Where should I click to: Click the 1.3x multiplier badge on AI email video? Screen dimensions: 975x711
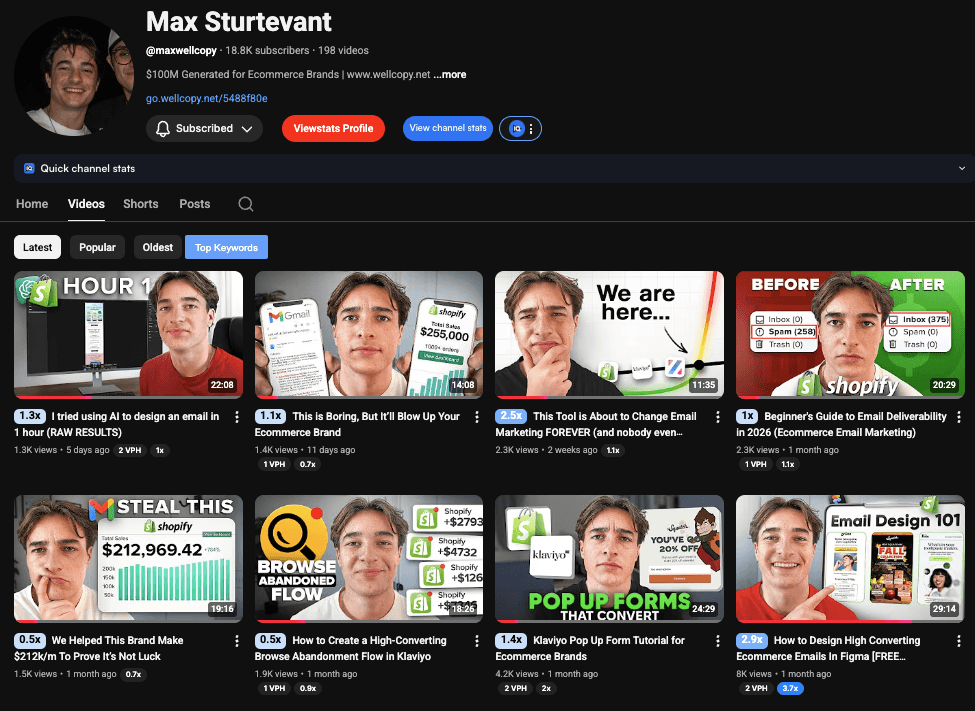point(30,416)
